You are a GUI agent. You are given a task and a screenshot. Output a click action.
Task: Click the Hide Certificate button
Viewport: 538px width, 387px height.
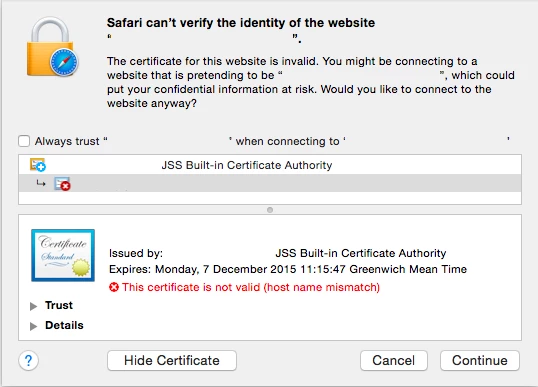pos(172,361)
